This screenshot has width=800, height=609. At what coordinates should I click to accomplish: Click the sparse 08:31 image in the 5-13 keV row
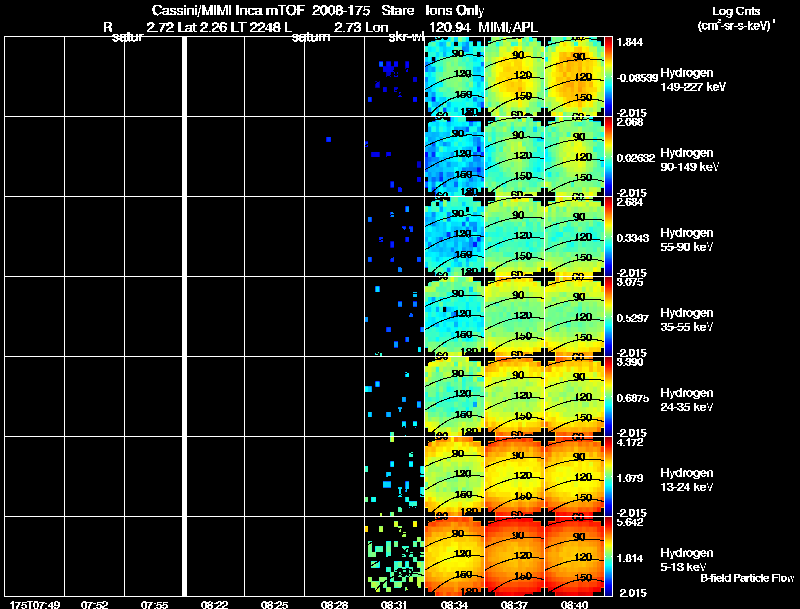394,556
